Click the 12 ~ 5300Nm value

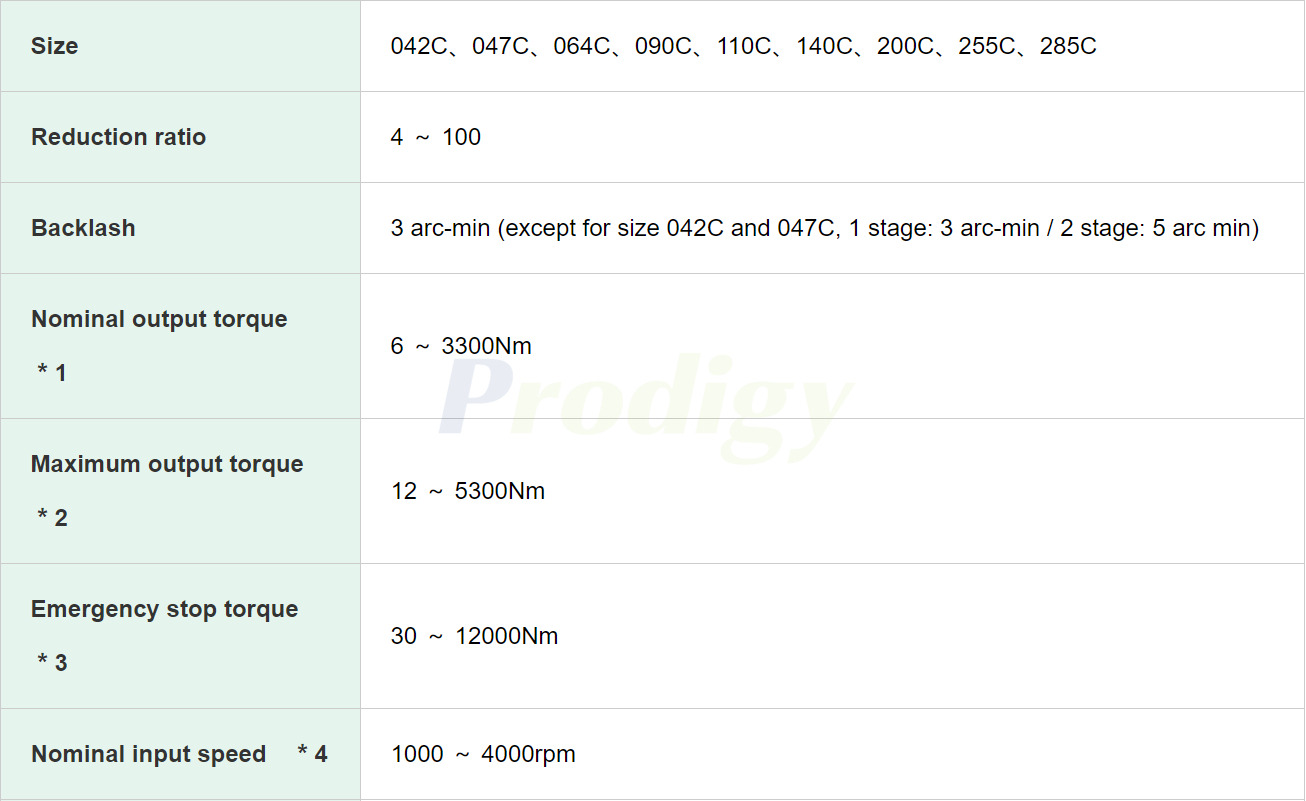(x=468, y=491)
